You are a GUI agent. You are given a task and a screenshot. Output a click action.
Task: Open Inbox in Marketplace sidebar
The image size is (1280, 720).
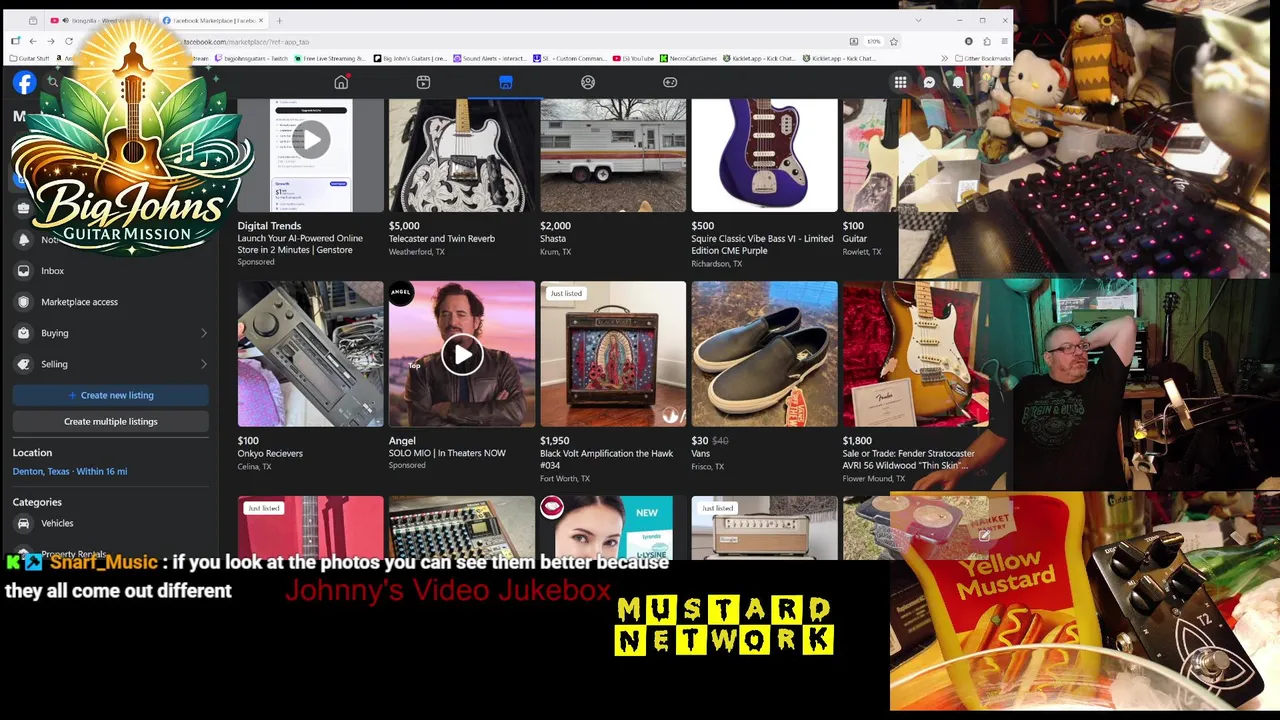coord(110,271)
